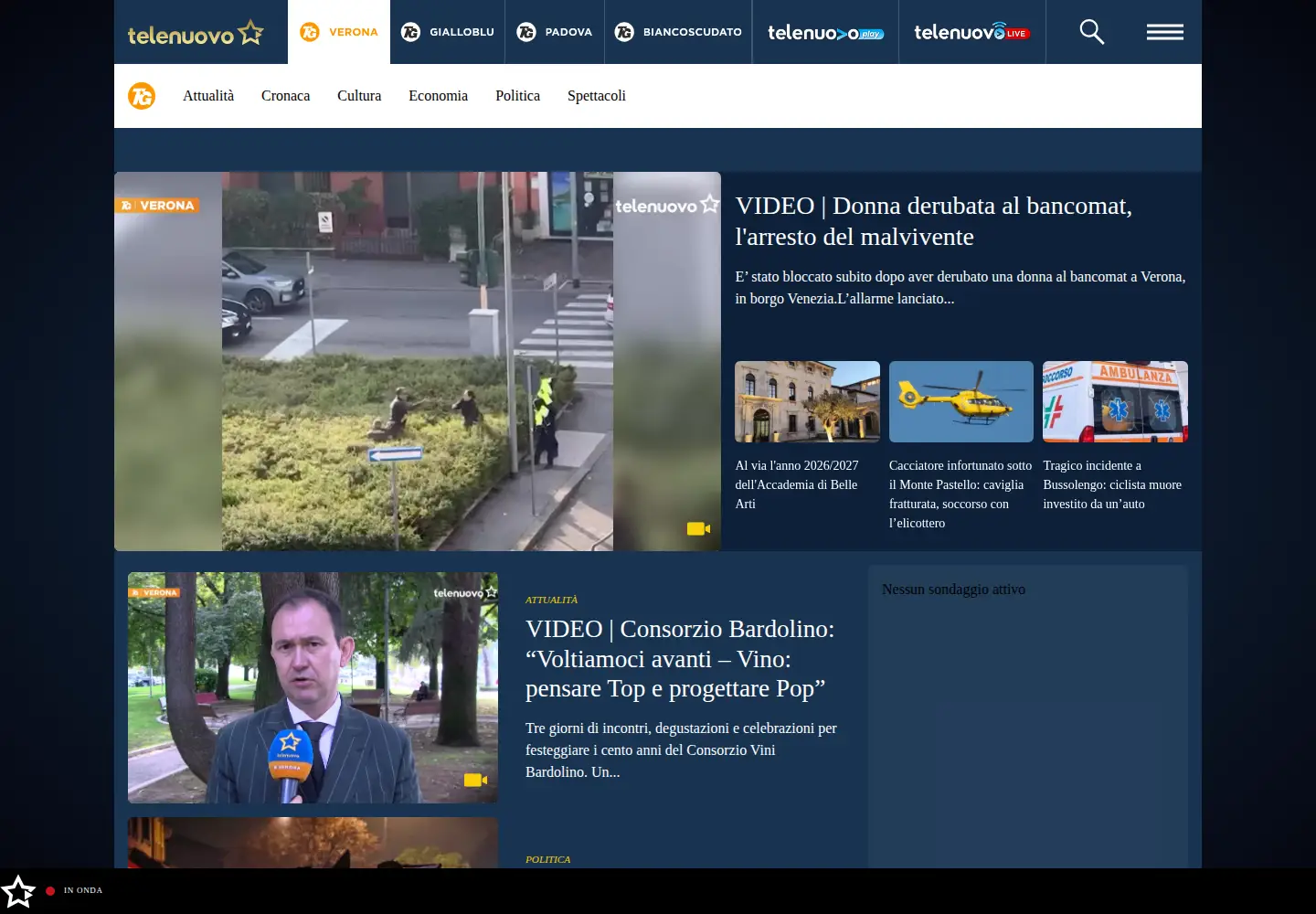Click the orange VERONA badge on main video
This screenshot has height=914, width=1316.
[x=157, y=206]
